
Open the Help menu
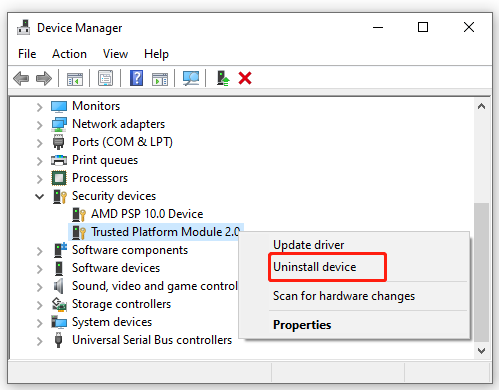[156, 54]
